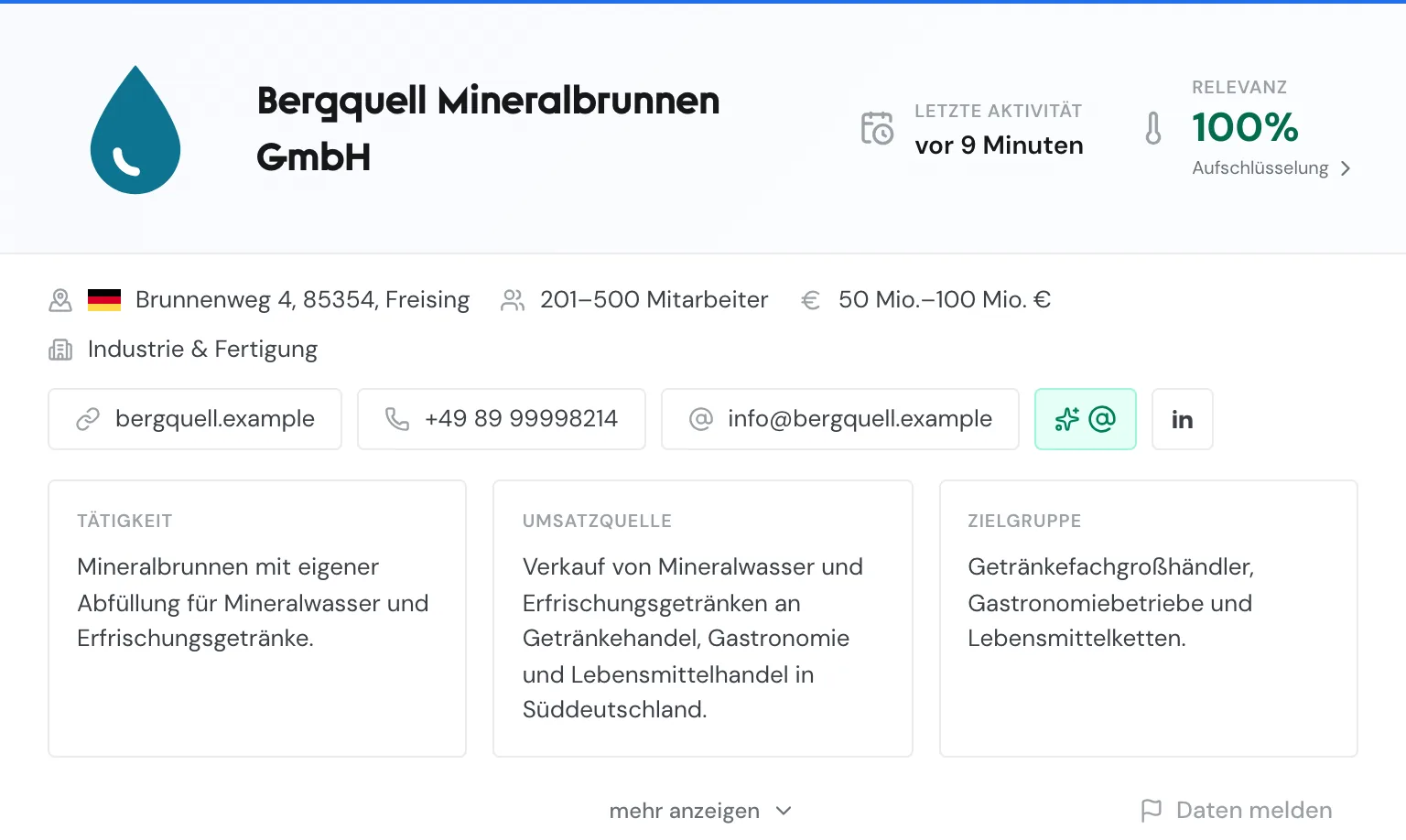Click the Bergquell water drop logo
Screen dimensions: 1406x840
135,129
